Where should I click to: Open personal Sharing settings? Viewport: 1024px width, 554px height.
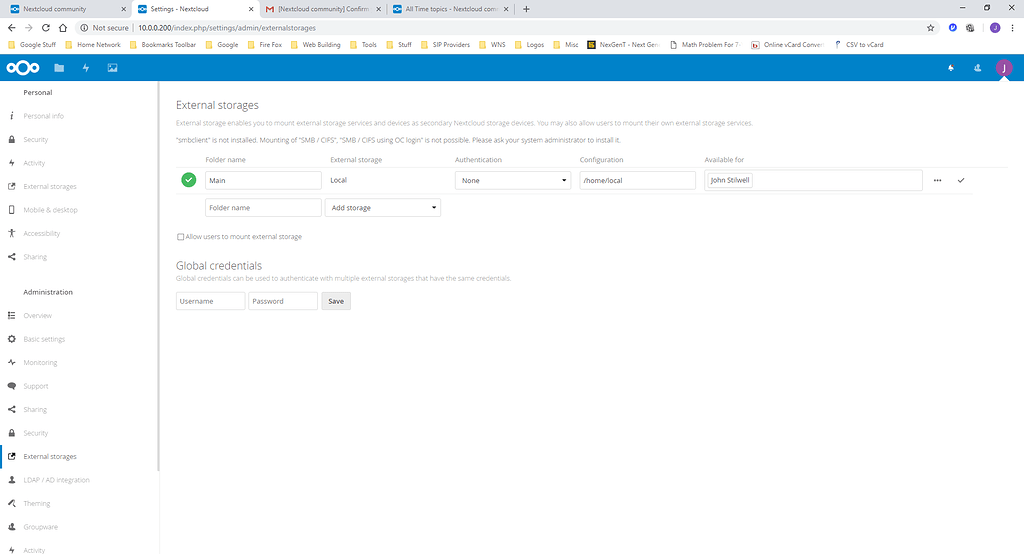tap(35, 257)
